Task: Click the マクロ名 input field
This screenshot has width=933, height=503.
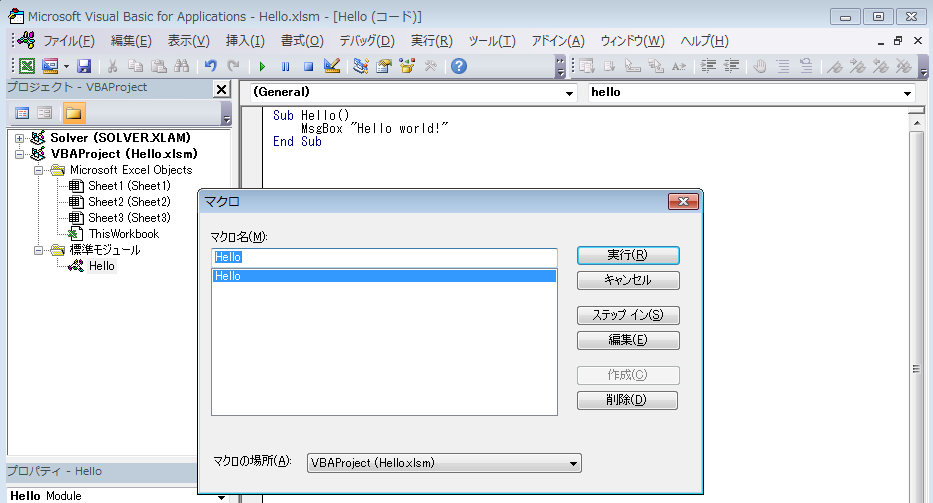Action: pos(384,257)
